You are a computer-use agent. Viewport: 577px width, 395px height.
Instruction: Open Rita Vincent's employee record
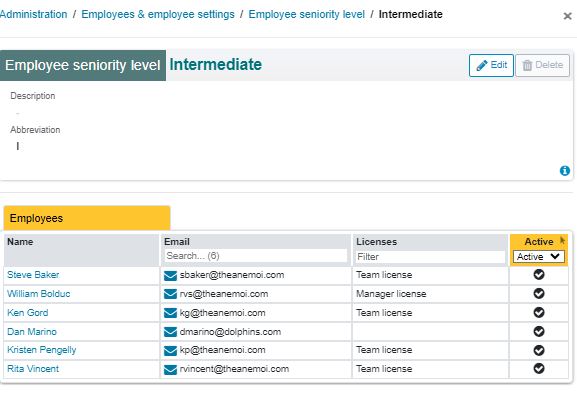(33, 369)
